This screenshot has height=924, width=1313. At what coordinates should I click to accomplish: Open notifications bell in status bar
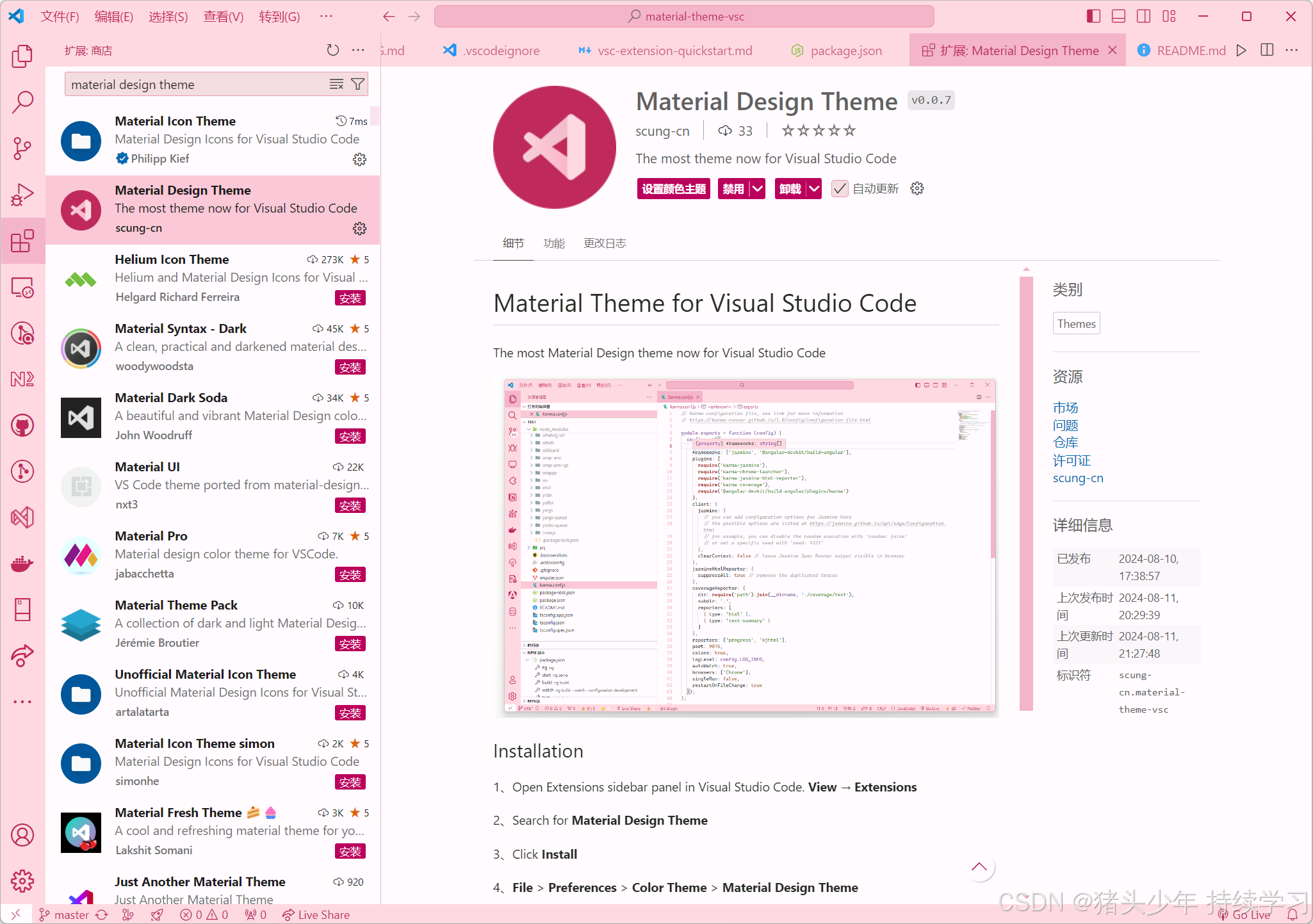pos(1293,914)
